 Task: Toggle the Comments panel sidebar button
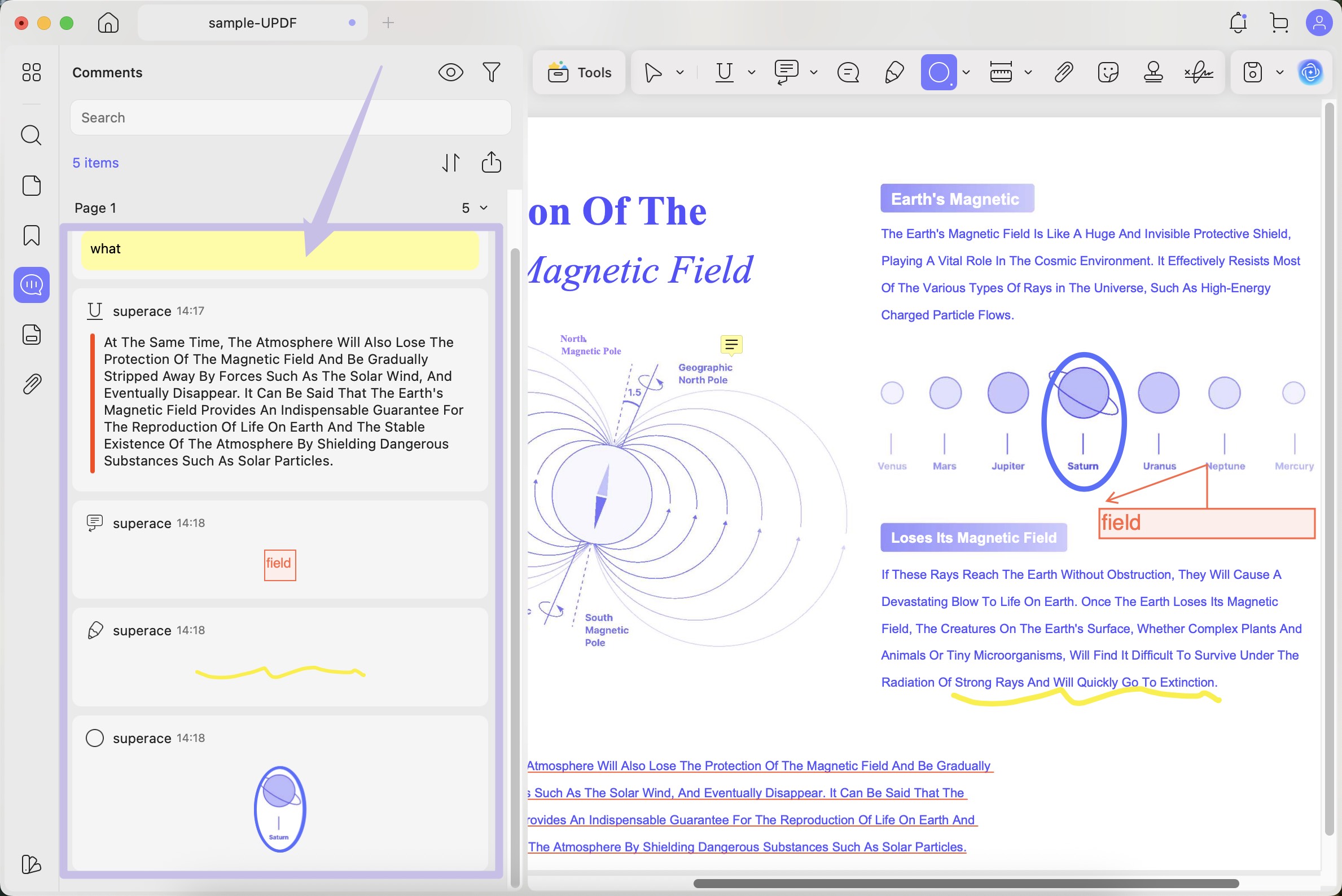(32, 284)
